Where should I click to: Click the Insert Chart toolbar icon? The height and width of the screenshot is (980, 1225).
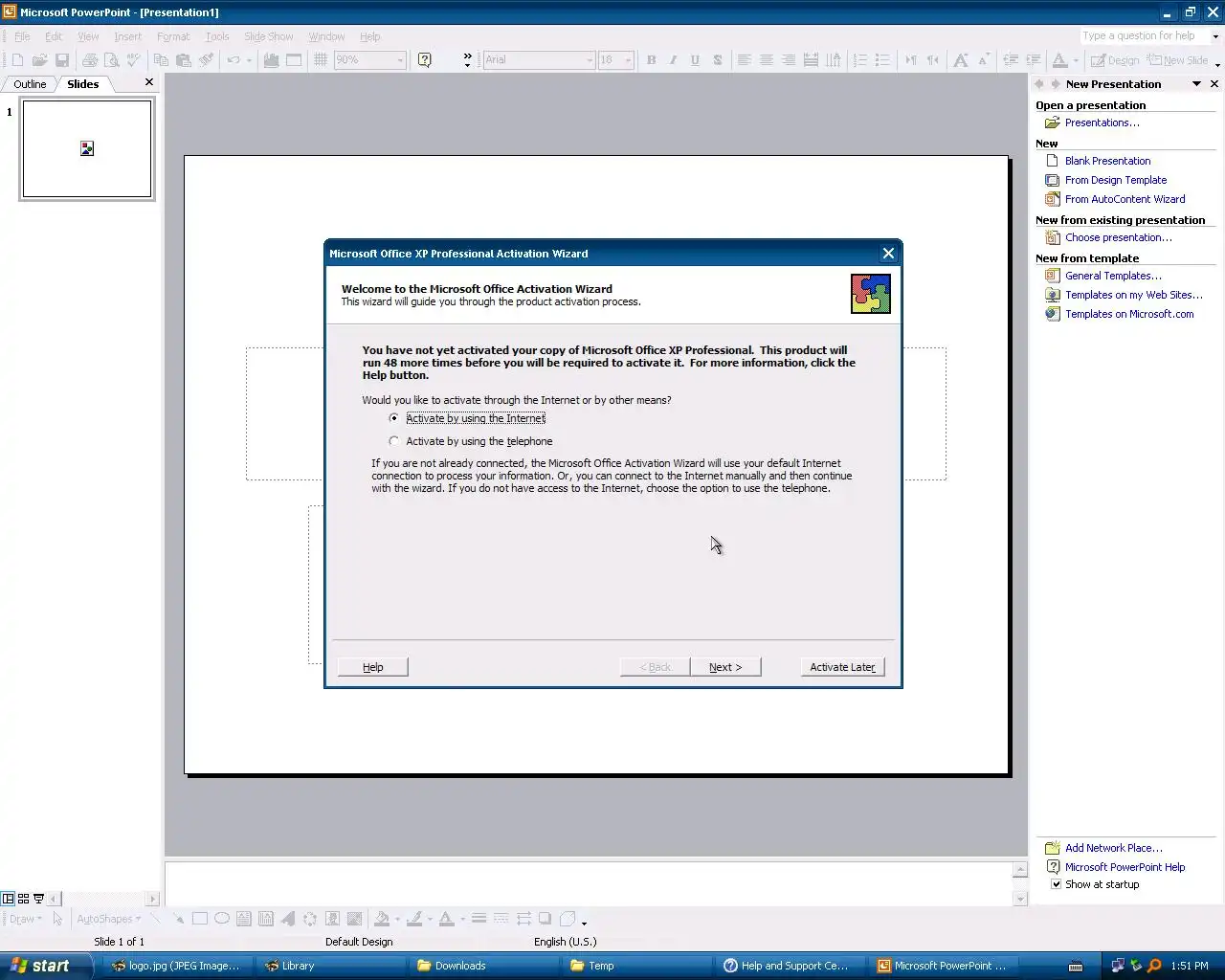[271, 60]
